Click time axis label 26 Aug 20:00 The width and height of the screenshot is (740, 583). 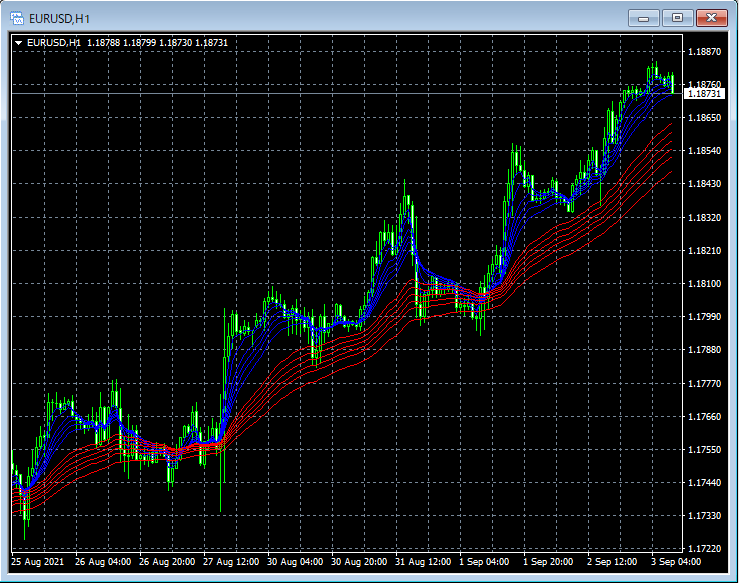pos(167,562)
